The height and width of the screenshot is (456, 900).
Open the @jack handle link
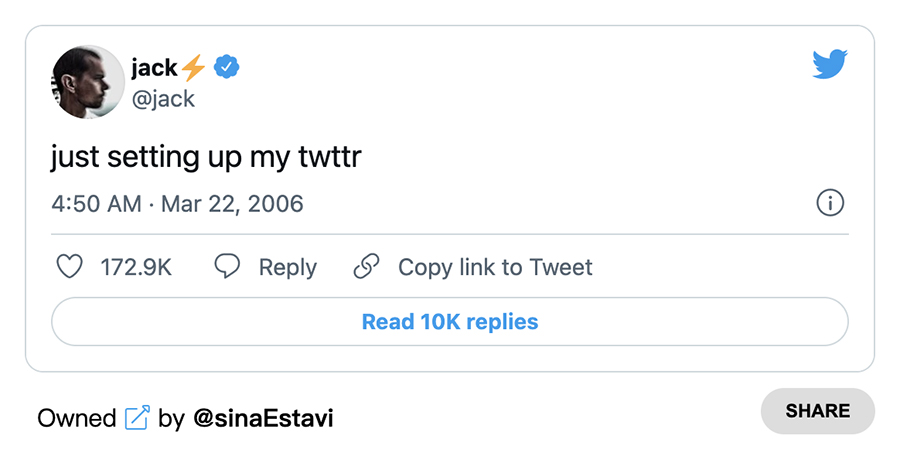(163, 98)
